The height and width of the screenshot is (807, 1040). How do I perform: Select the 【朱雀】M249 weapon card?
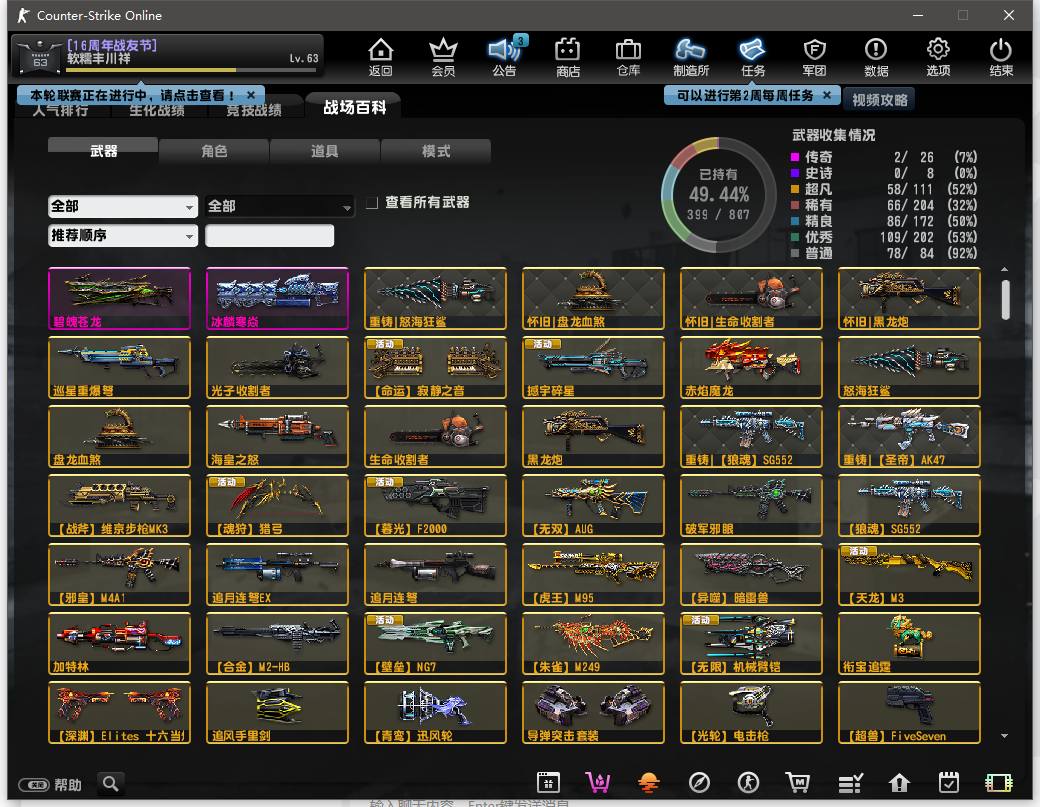click(x=593, y=643)
